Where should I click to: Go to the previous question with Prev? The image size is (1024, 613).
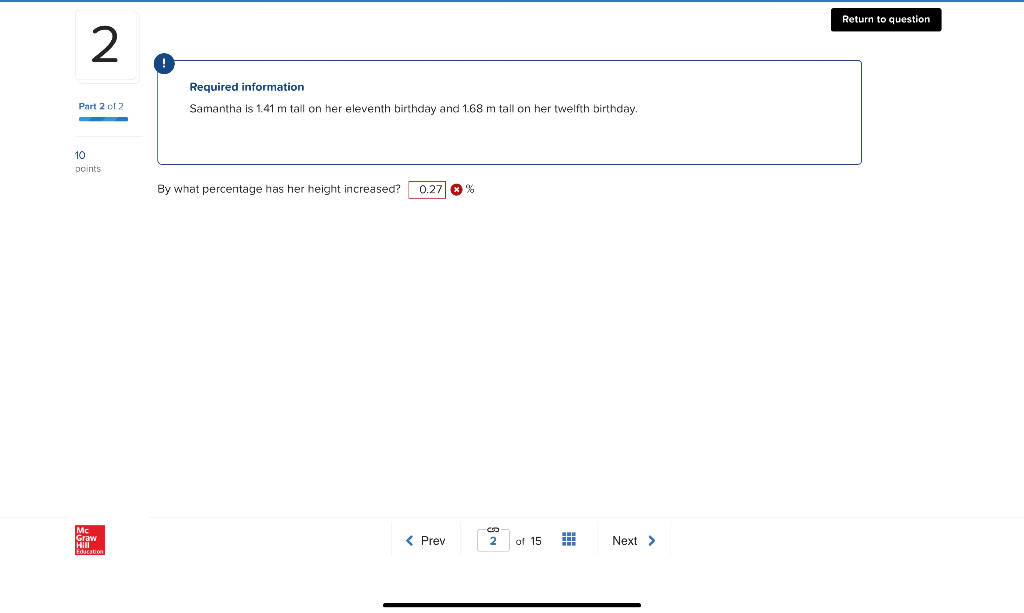(425, 541)
